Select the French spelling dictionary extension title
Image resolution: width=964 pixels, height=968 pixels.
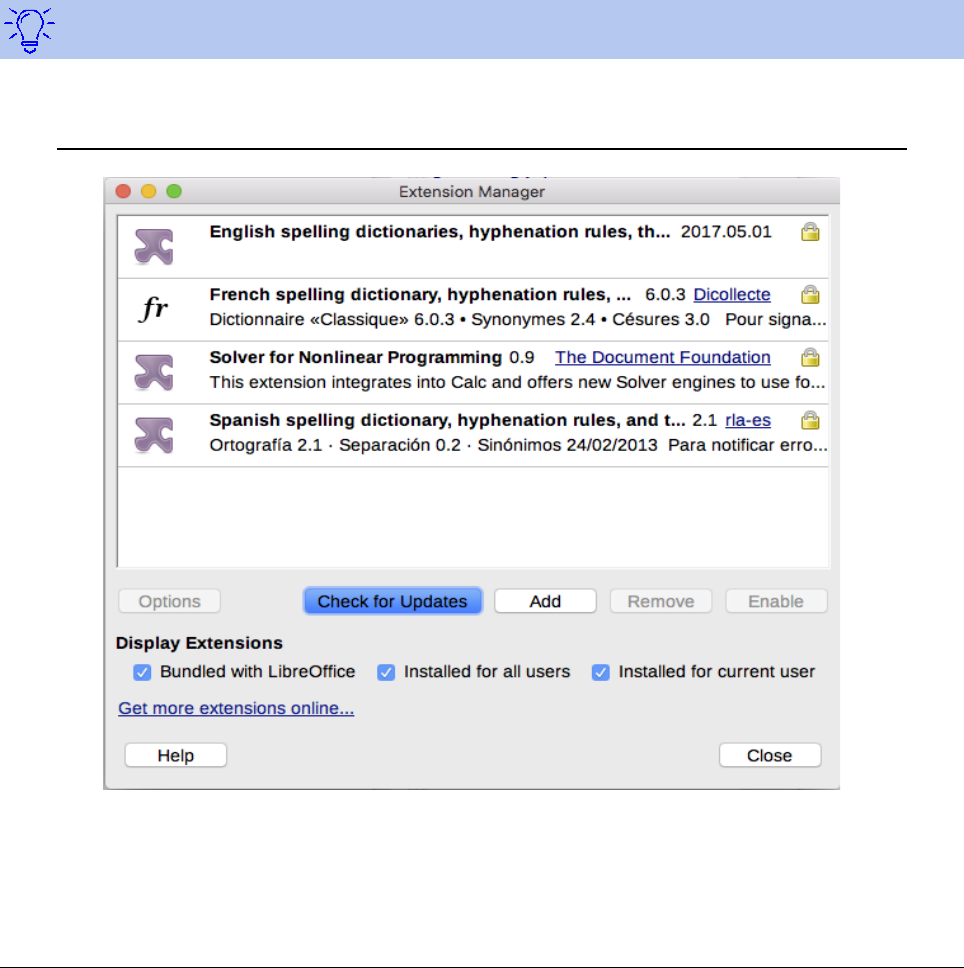point(420,294)
